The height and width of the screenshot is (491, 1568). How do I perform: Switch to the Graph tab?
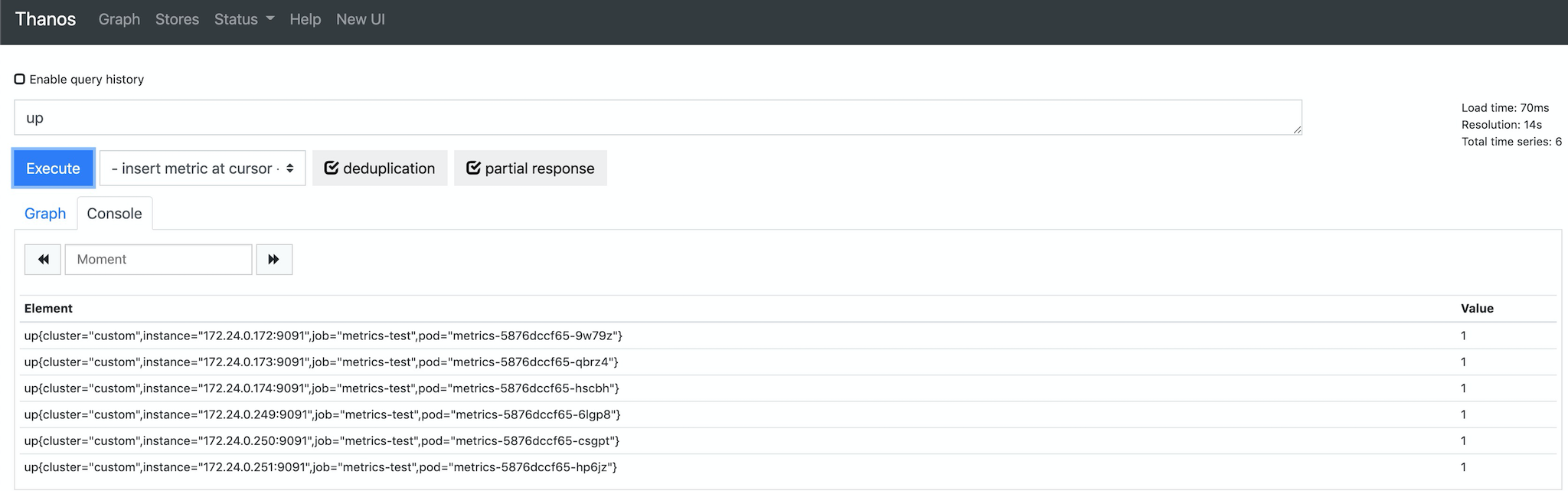45,214
